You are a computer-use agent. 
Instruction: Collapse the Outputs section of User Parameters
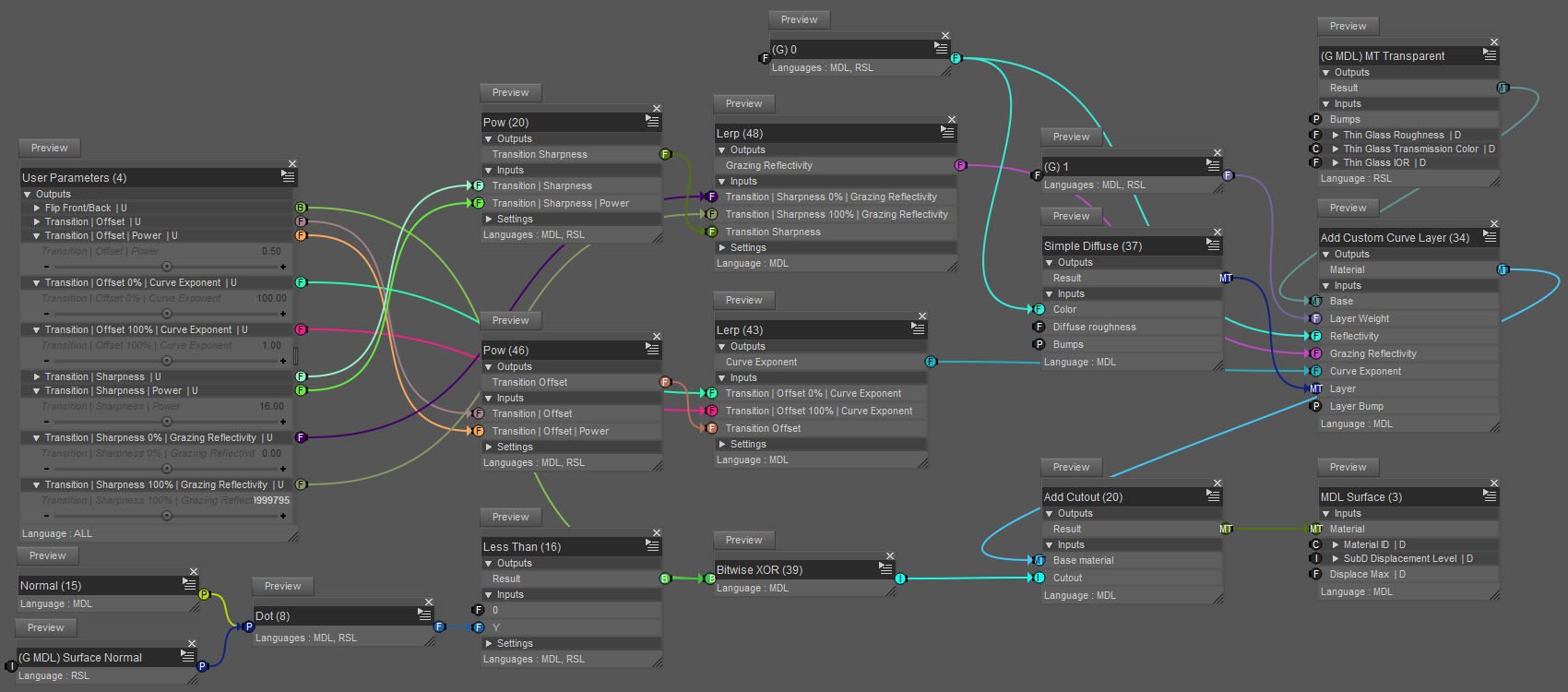(x=28, y=195)
